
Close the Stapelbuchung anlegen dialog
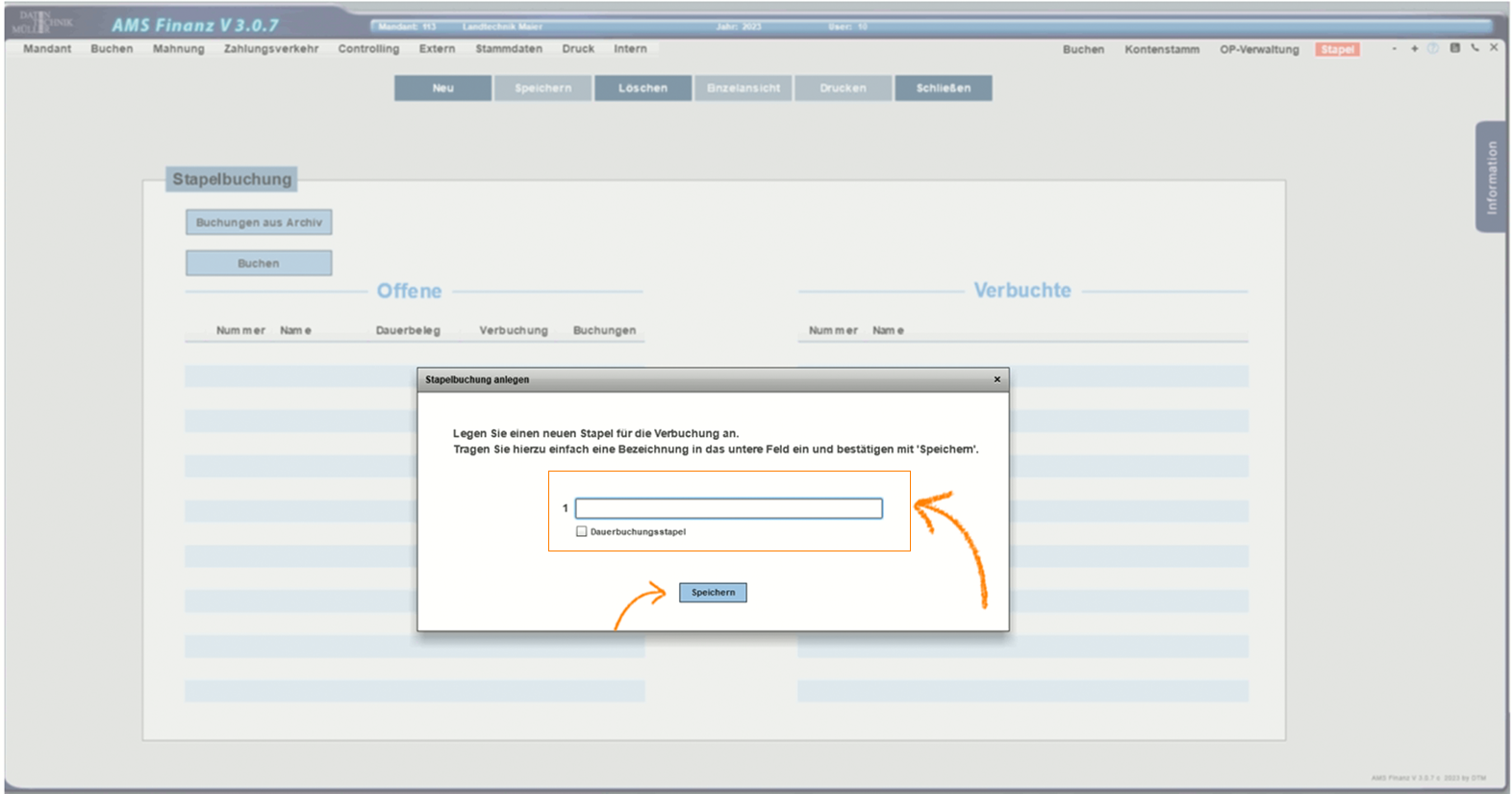tap(996, 379)
